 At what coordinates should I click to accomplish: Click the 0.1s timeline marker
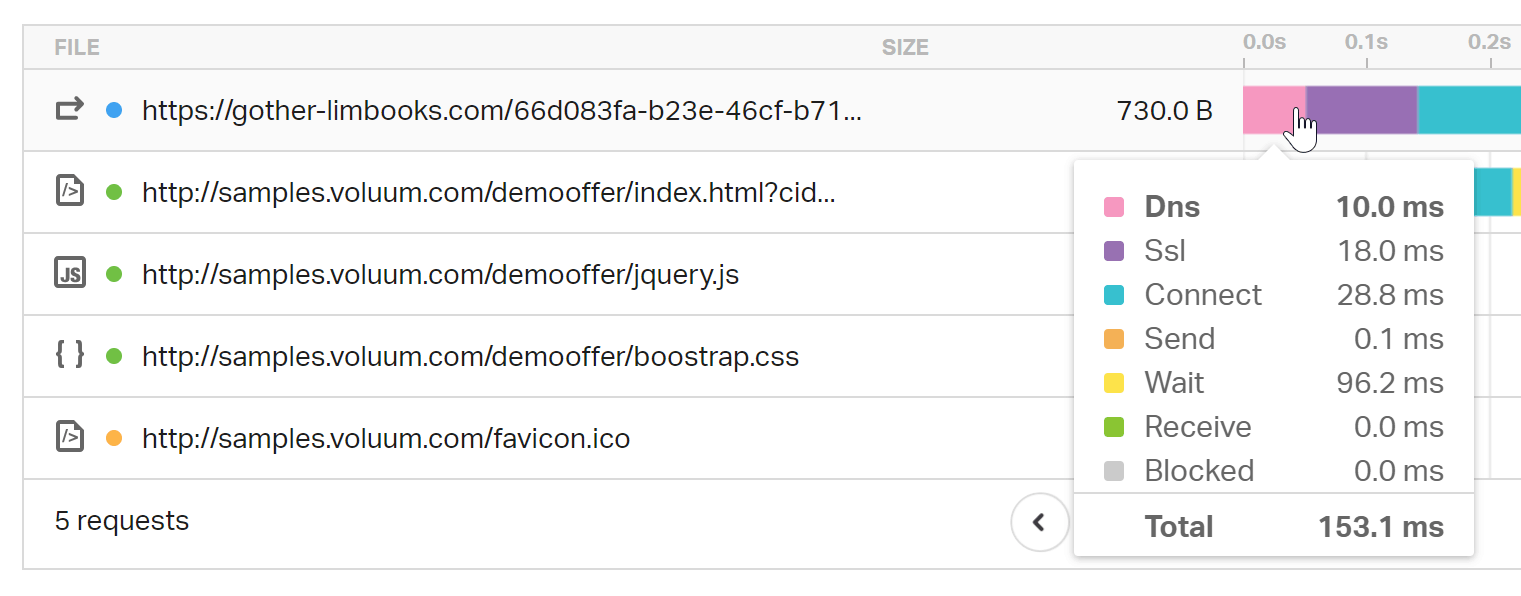[x=1366, y=42]
